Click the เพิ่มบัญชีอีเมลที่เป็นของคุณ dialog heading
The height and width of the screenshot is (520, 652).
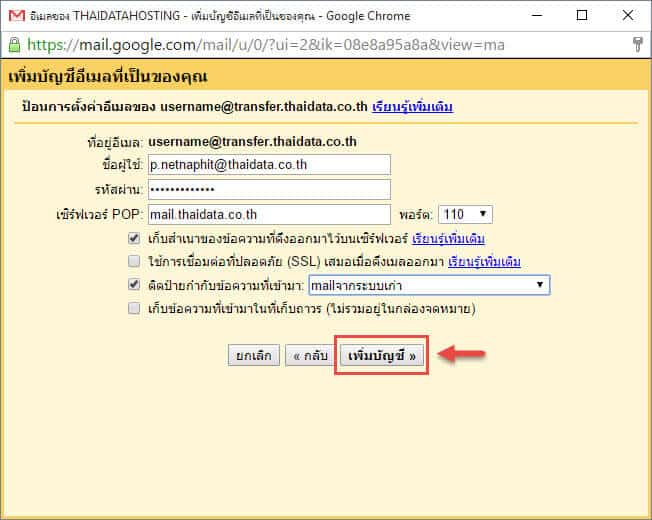(108, 76)
